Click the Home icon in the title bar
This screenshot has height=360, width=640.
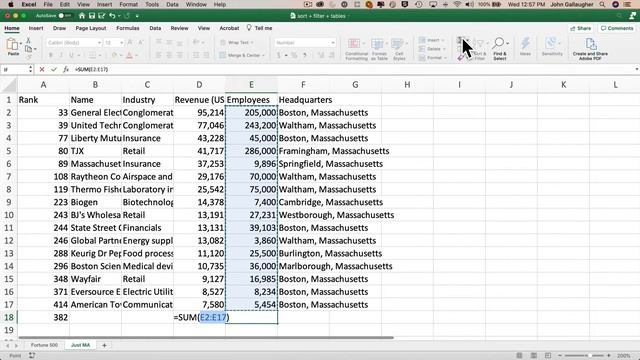[x=82, y=16]
